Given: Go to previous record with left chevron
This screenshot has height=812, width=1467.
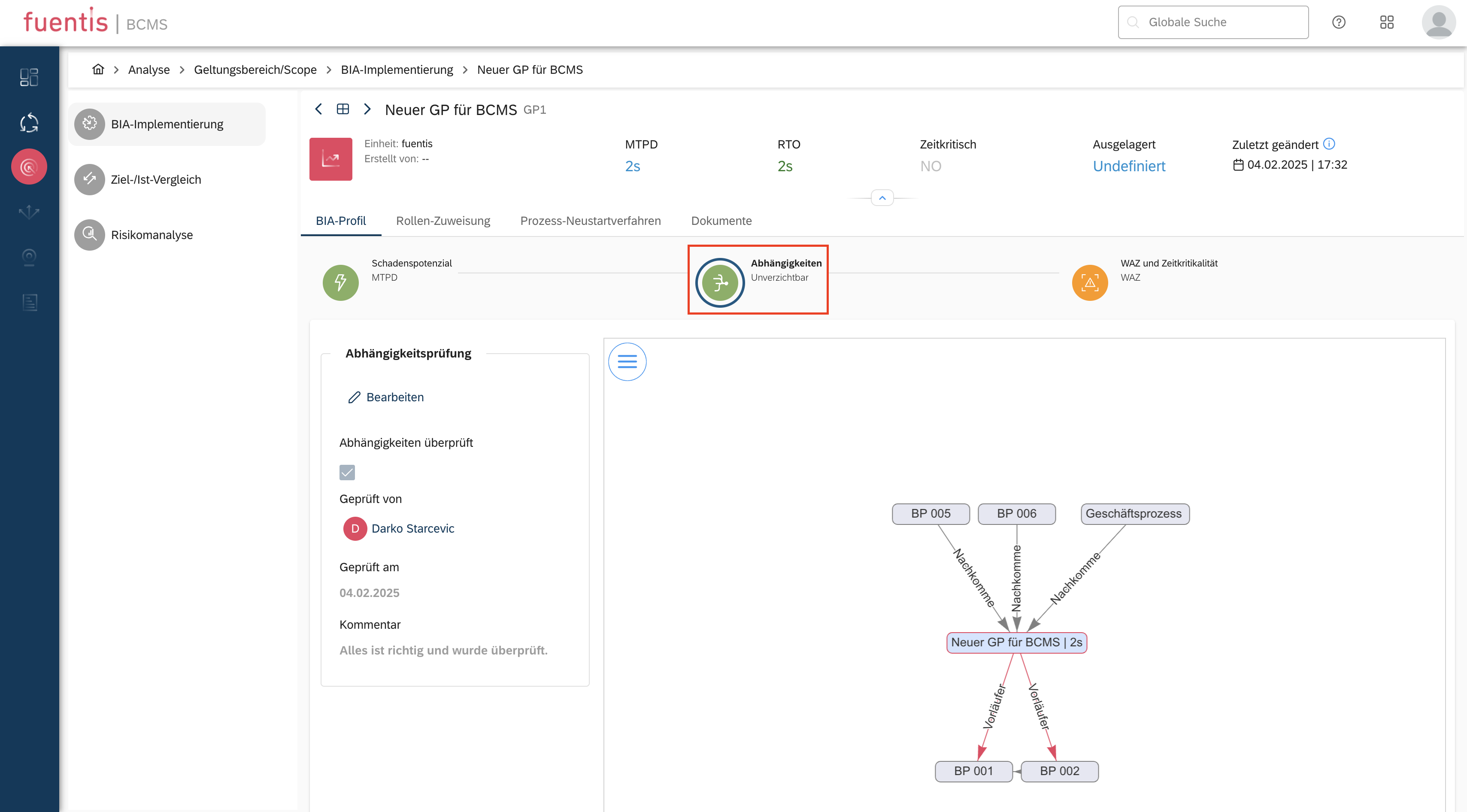Looking at the screenshot, I should [319, 109].
